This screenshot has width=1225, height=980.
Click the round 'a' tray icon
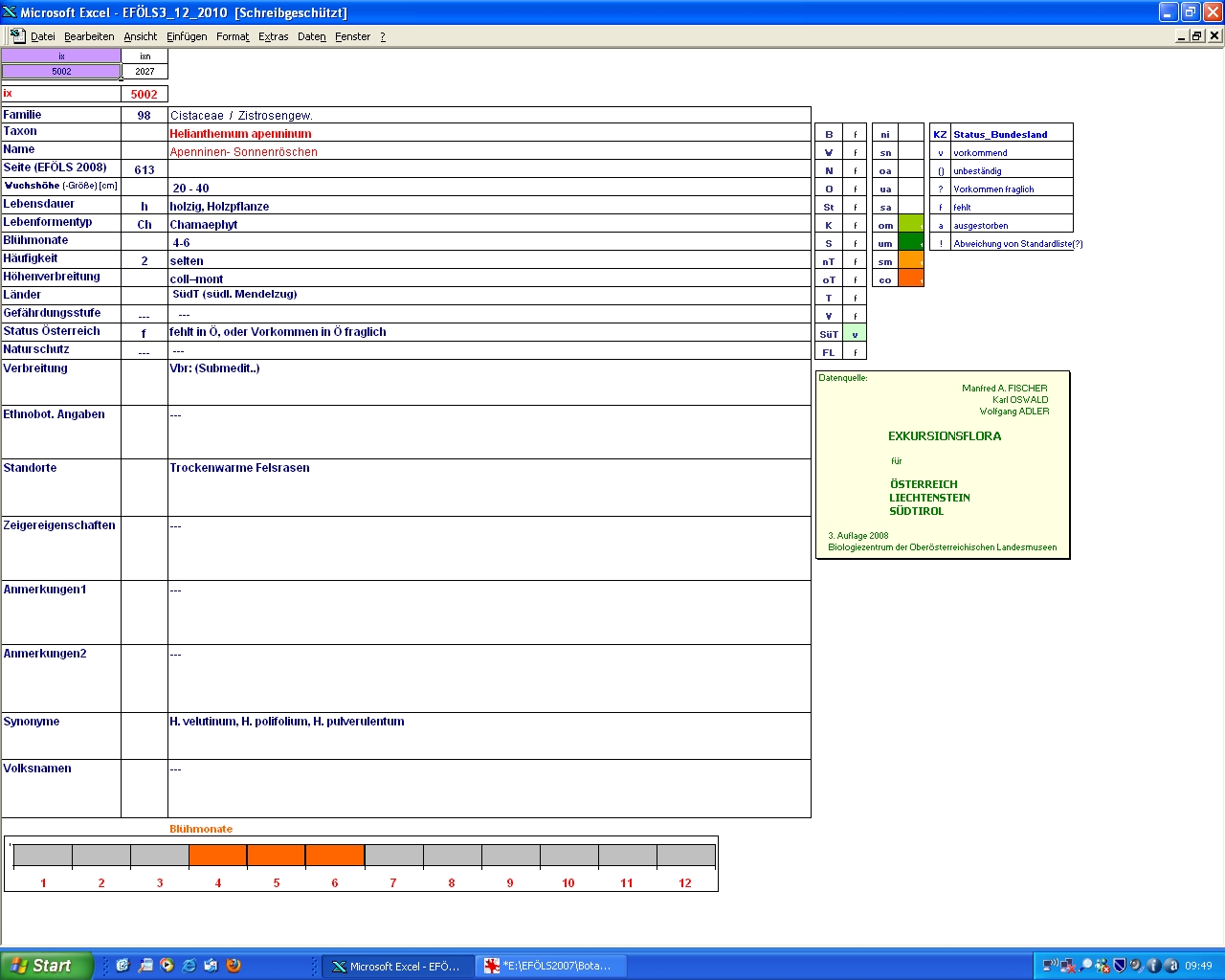pyautogui.click(x=1170, y=966)
